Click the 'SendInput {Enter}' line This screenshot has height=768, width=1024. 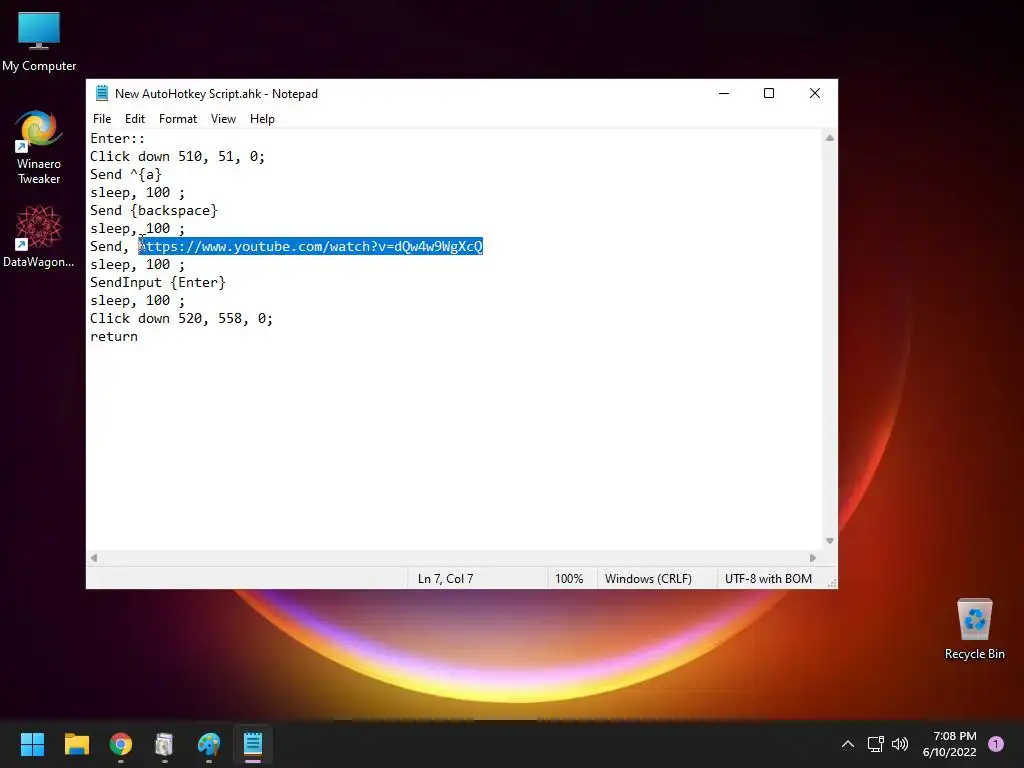[157, 282]
